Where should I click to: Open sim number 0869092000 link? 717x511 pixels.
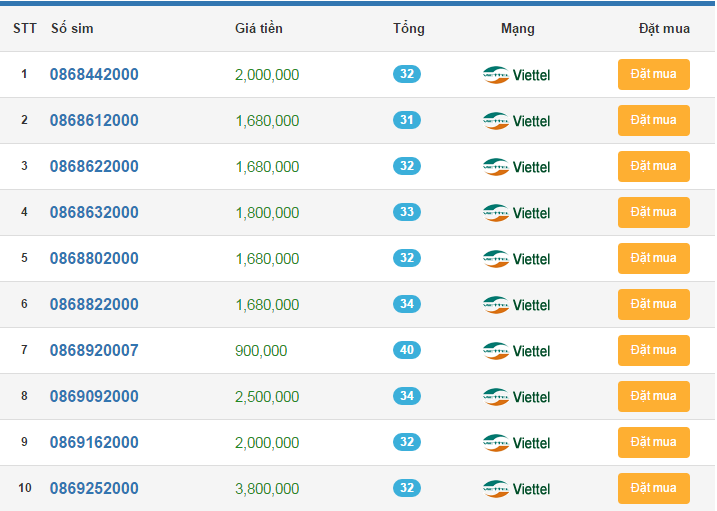(94, 396)
